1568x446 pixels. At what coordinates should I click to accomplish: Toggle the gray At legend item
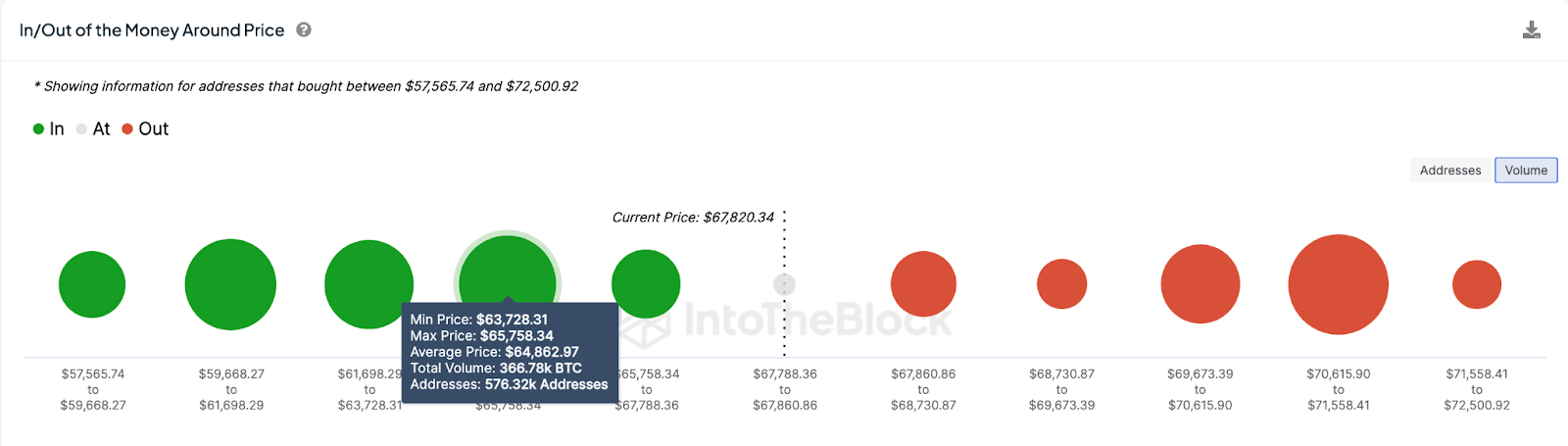(x=93, y=129)
